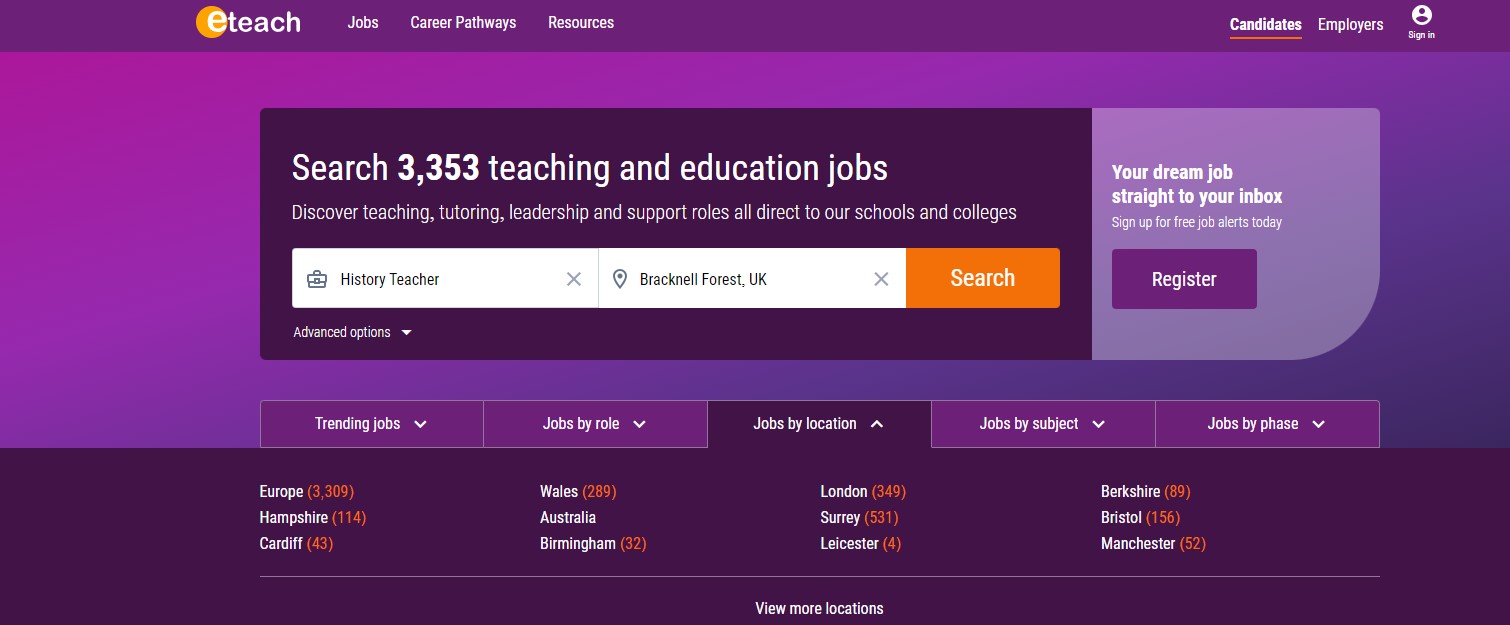This screenshot has height=625, width=1510.
Task: Open Berkshire jobs link
Action: click(x=1146, y=492)
